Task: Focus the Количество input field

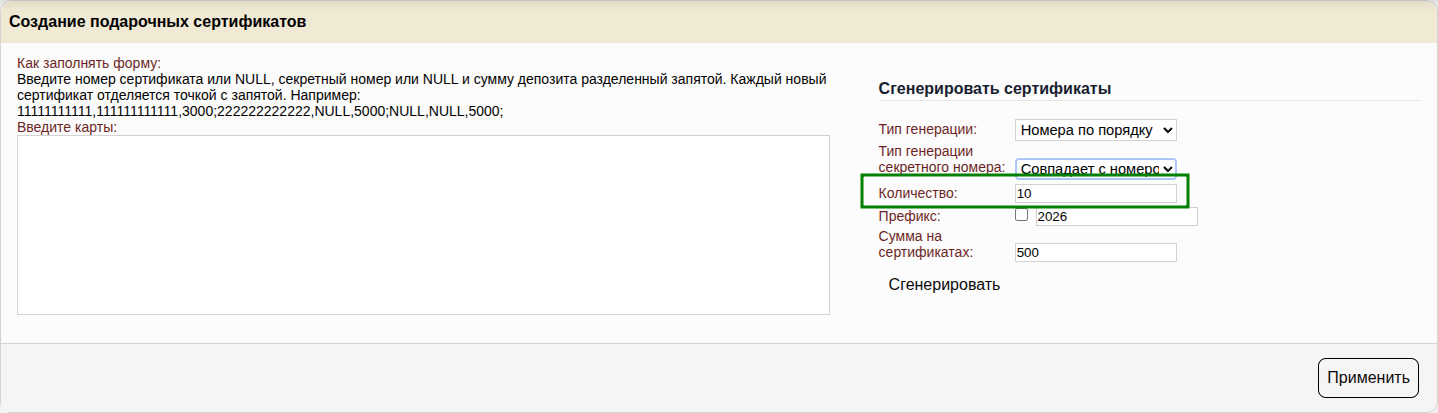Action: [1095, 193]
